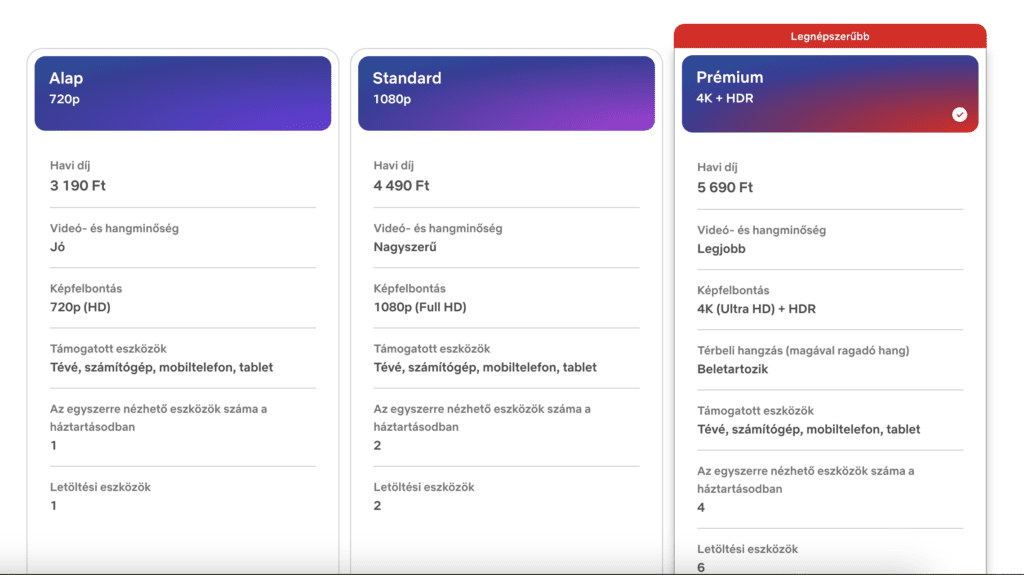Image resolution: width=1024 pixels, height=575 pixels.
Task: Click Prémium's simultaneous devices value 4
Action: pyautogui.click(x=701, y=507)
